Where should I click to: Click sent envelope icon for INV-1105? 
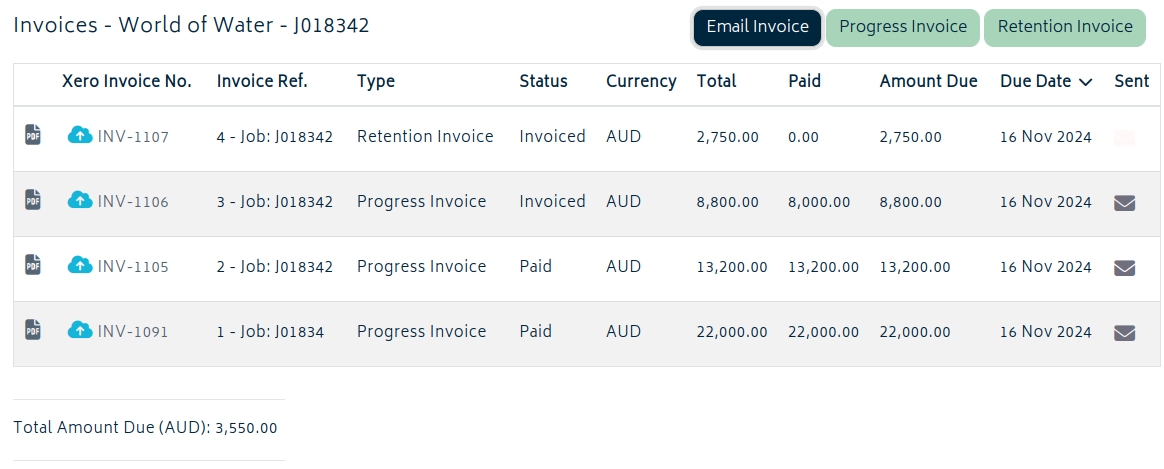click(x=1125, y=268)
